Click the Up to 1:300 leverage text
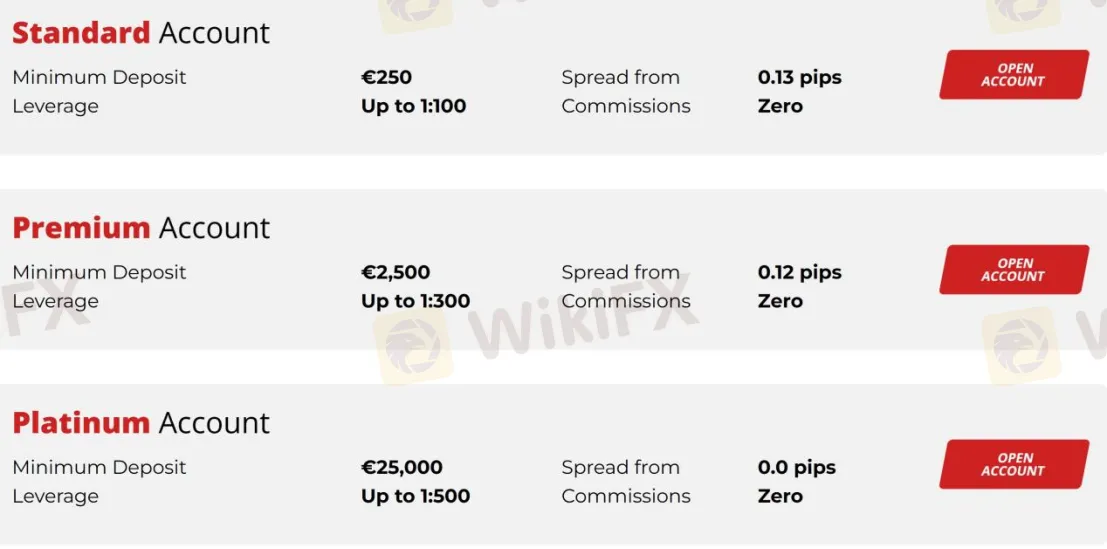This screenshot has height=549, width=1107. point(415,301)
